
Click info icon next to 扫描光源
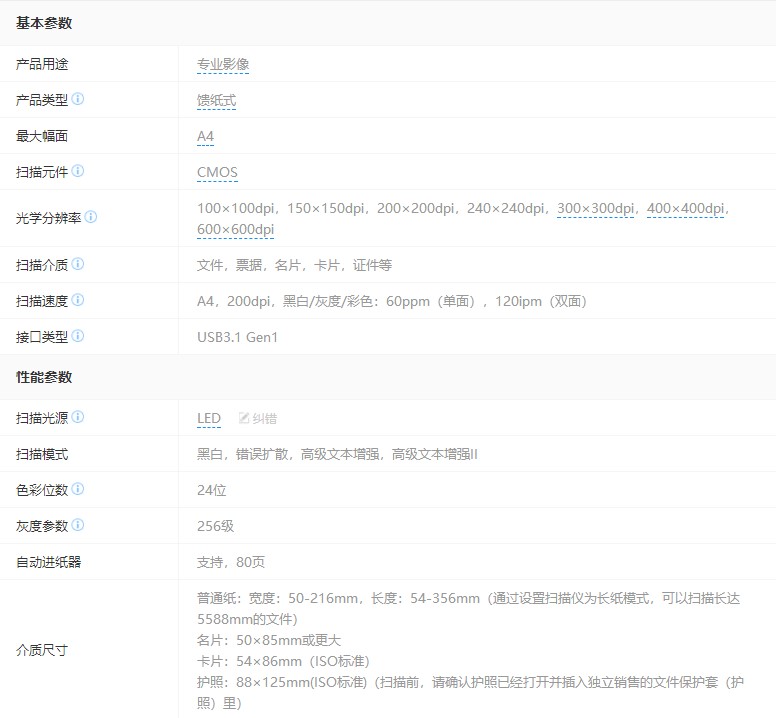click(78, 417)
